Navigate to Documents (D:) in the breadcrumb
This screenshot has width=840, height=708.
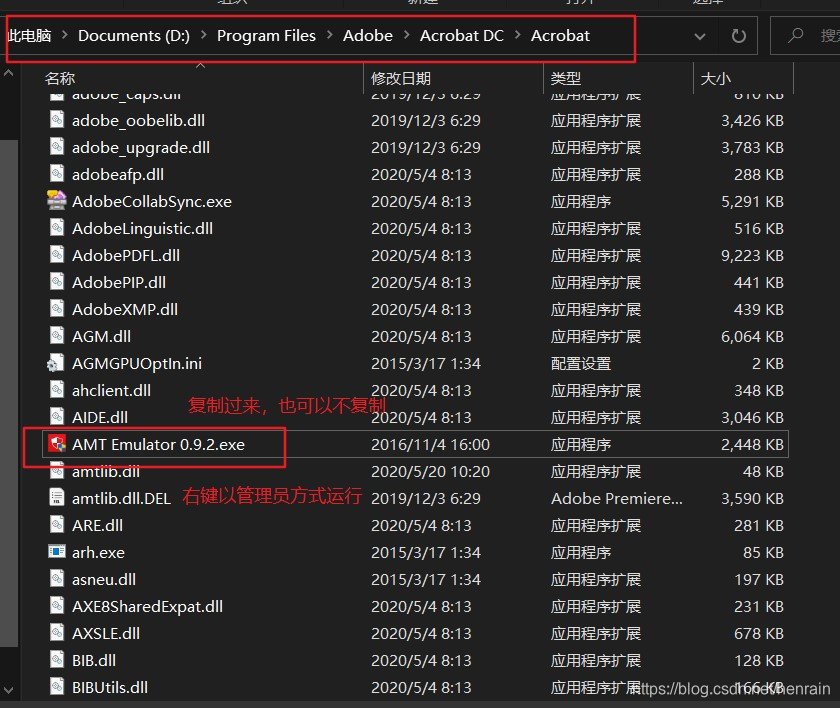pos(134,35)
